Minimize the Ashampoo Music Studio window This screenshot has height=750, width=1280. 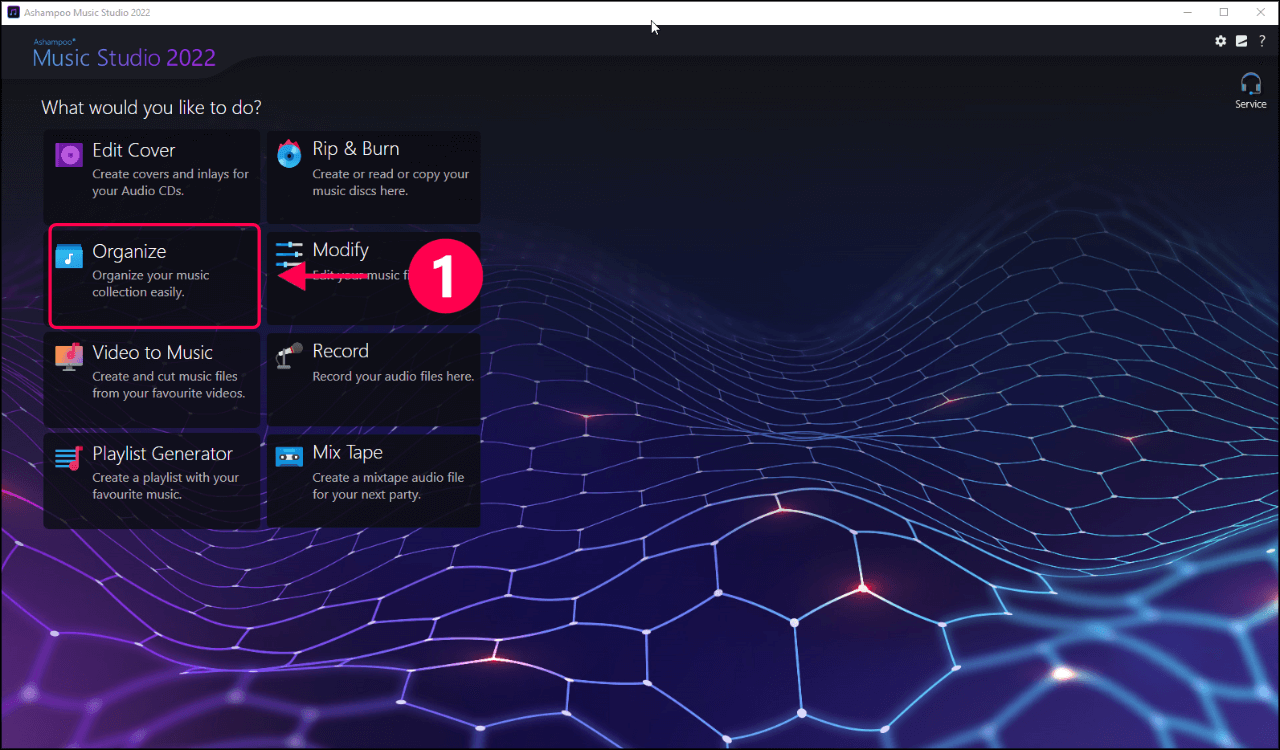[1189, 12]
